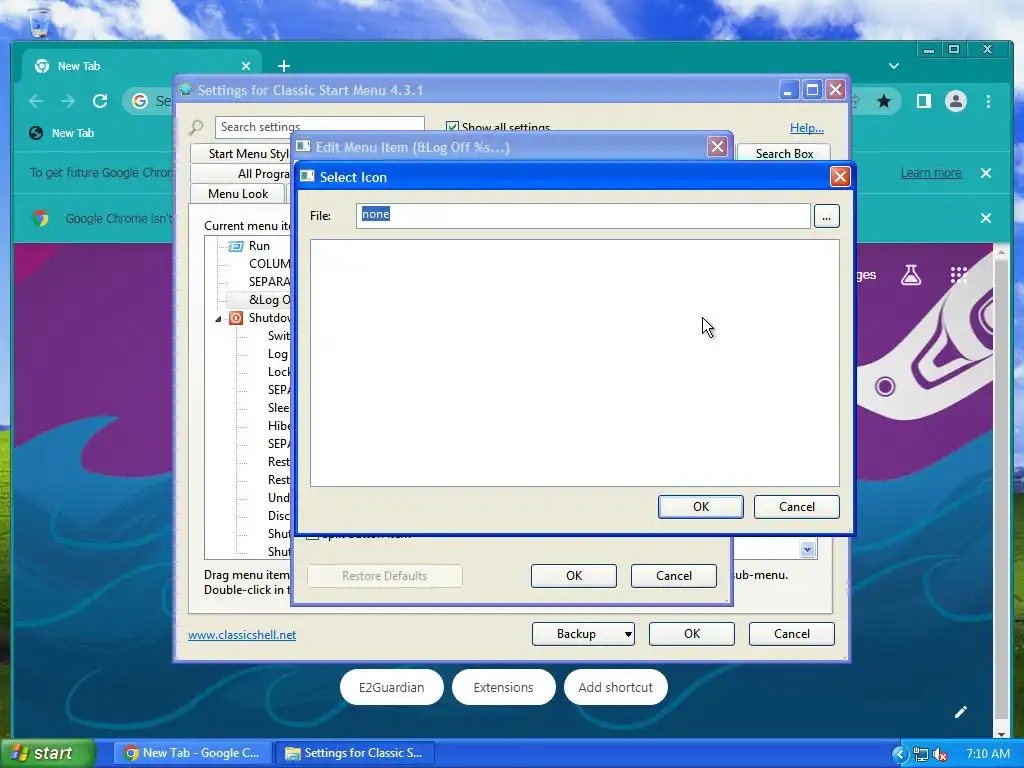Click the network tray icon
The width and height of the screenshot is (1024, 768).
coord(921,754)
